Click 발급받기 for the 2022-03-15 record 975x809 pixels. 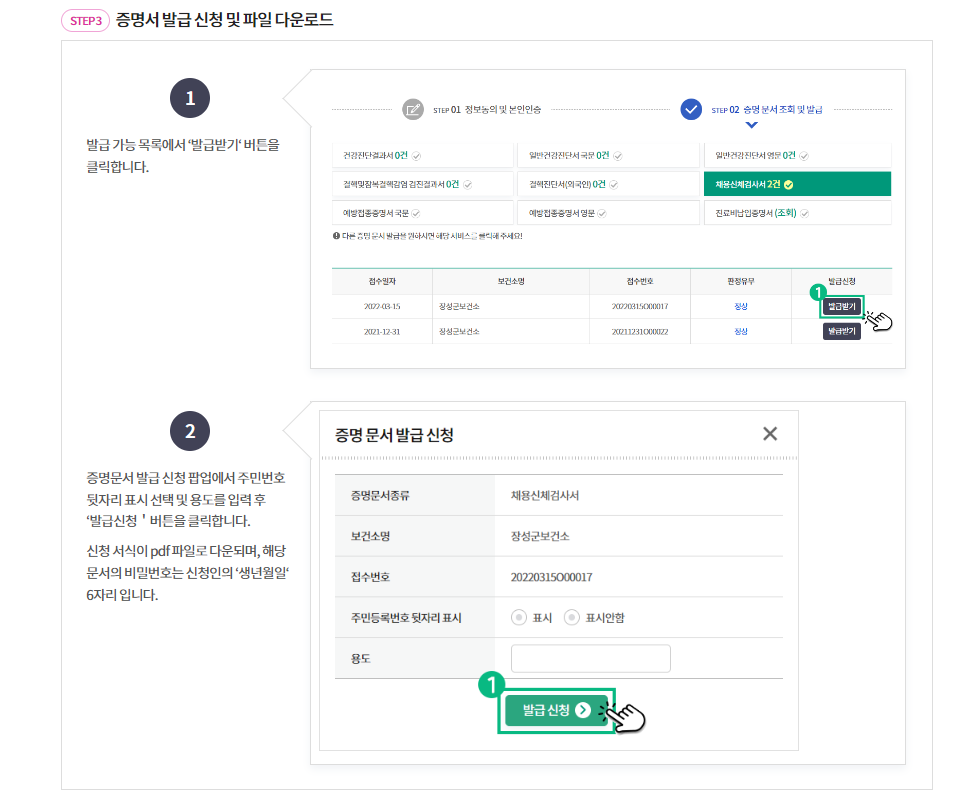click(840, 308)
